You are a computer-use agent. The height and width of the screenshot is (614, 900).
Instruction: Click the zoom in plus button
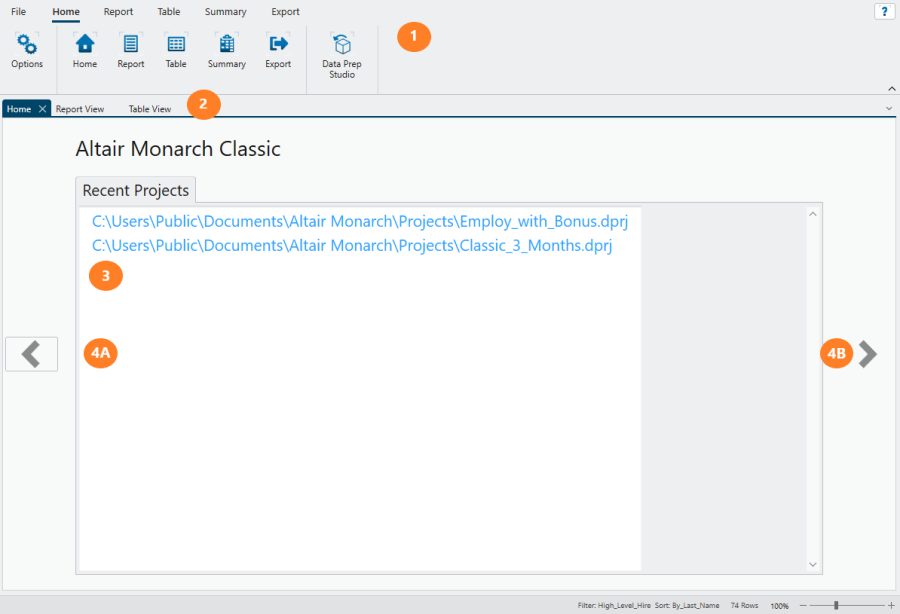[x=891, y=605]
